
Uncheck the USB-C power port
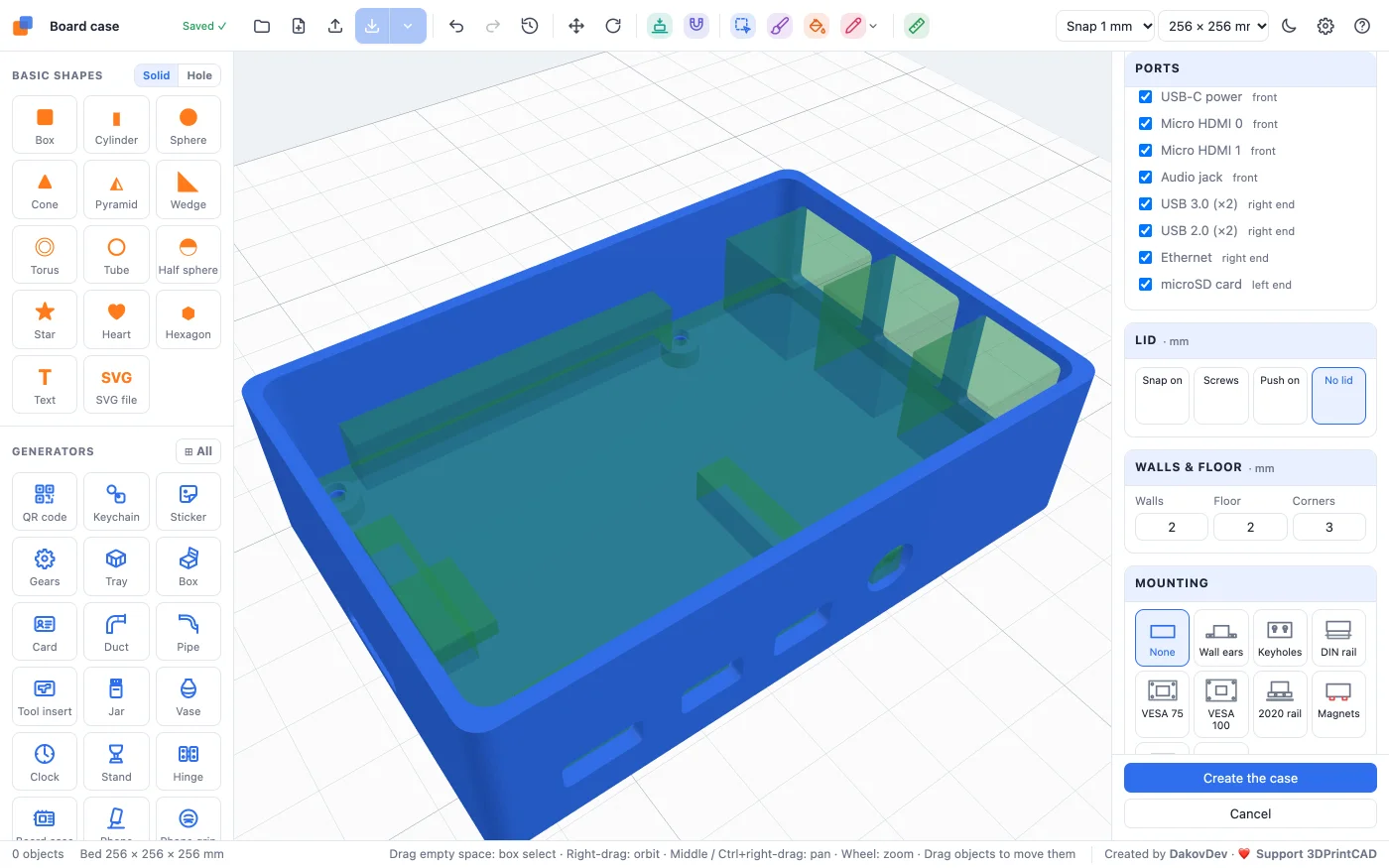coord(1145,96)
